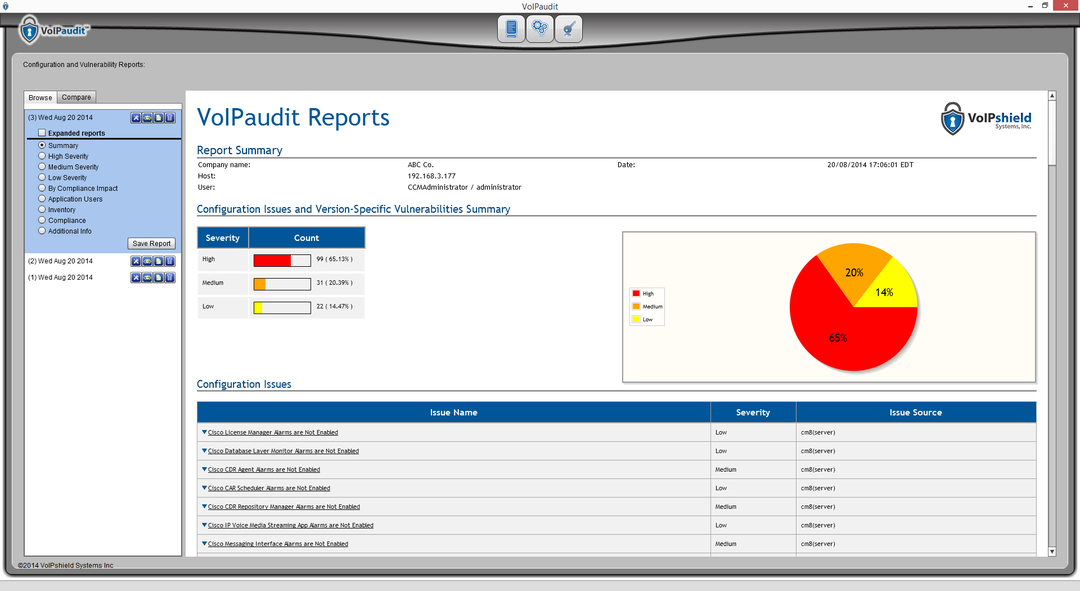Image resolution: width=1080 pixels, height=591 pixels.
Task: Expand Cisco IP Voice Media Streaming arrow
Action: (205, 526)
